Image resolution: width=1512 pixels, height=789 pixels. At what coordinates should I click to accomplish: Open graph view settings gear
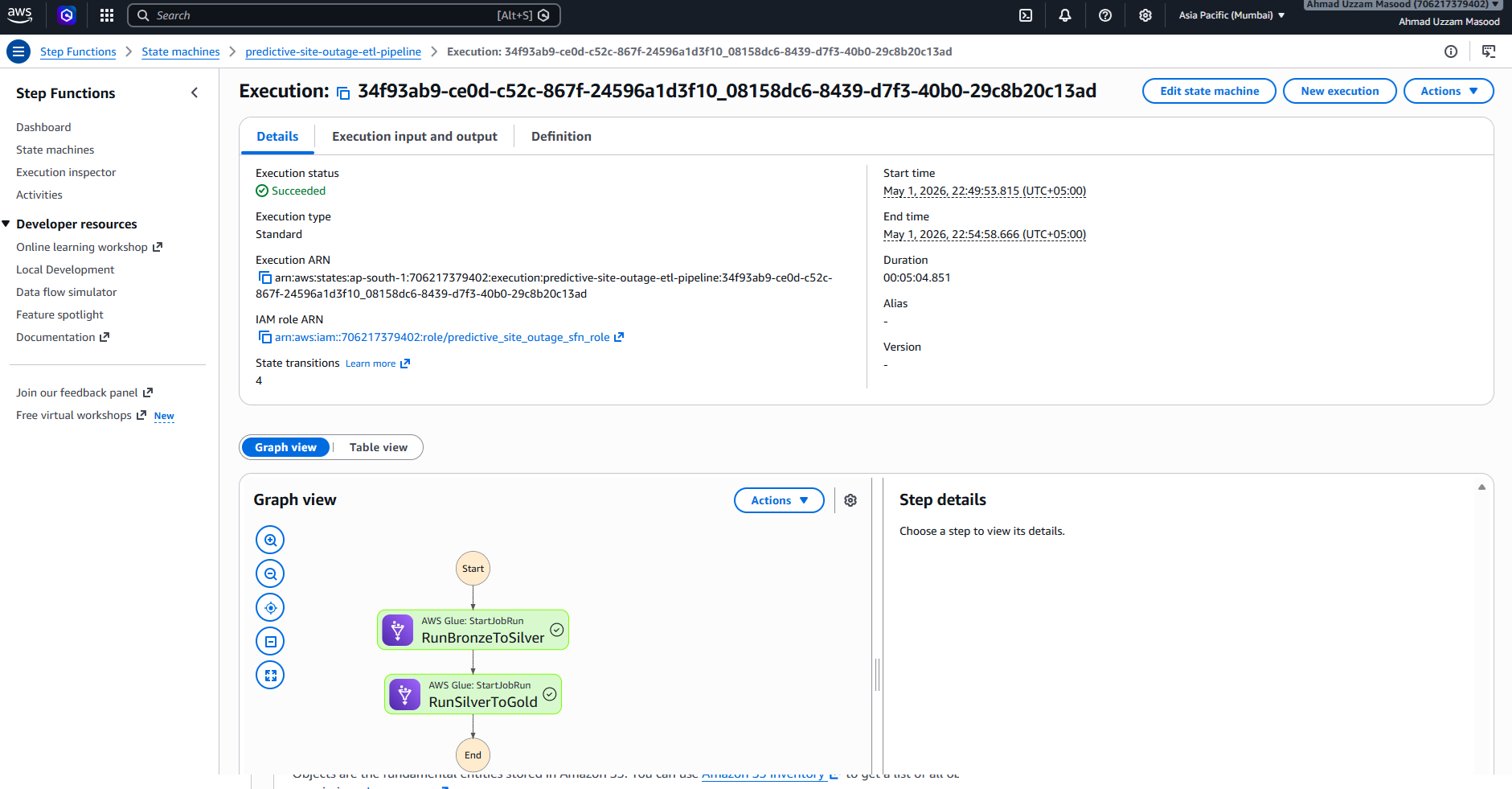point(850,500)
